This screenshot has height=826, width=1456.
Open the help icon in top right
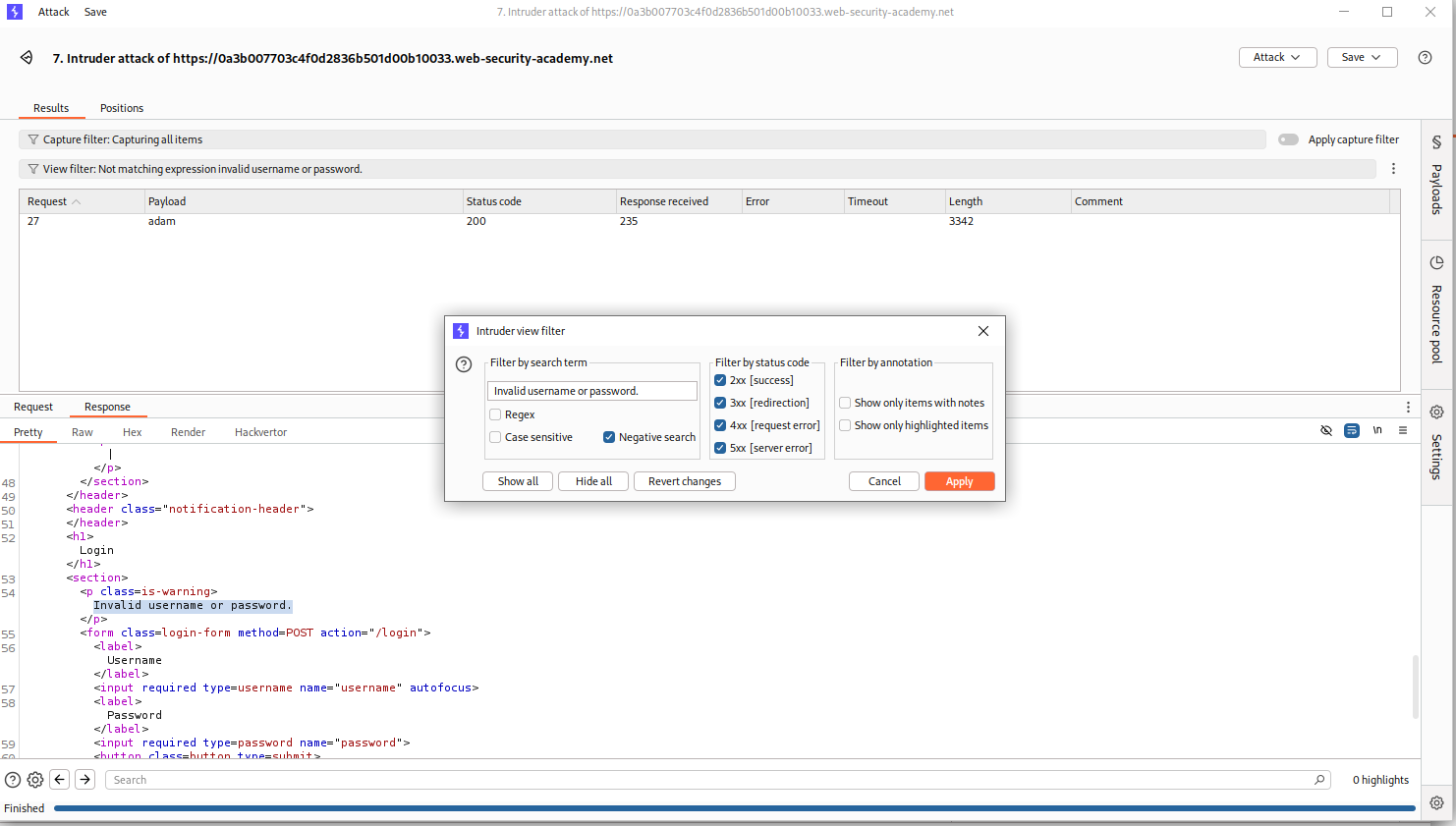pyautogui.click(x=1425, y=58)
